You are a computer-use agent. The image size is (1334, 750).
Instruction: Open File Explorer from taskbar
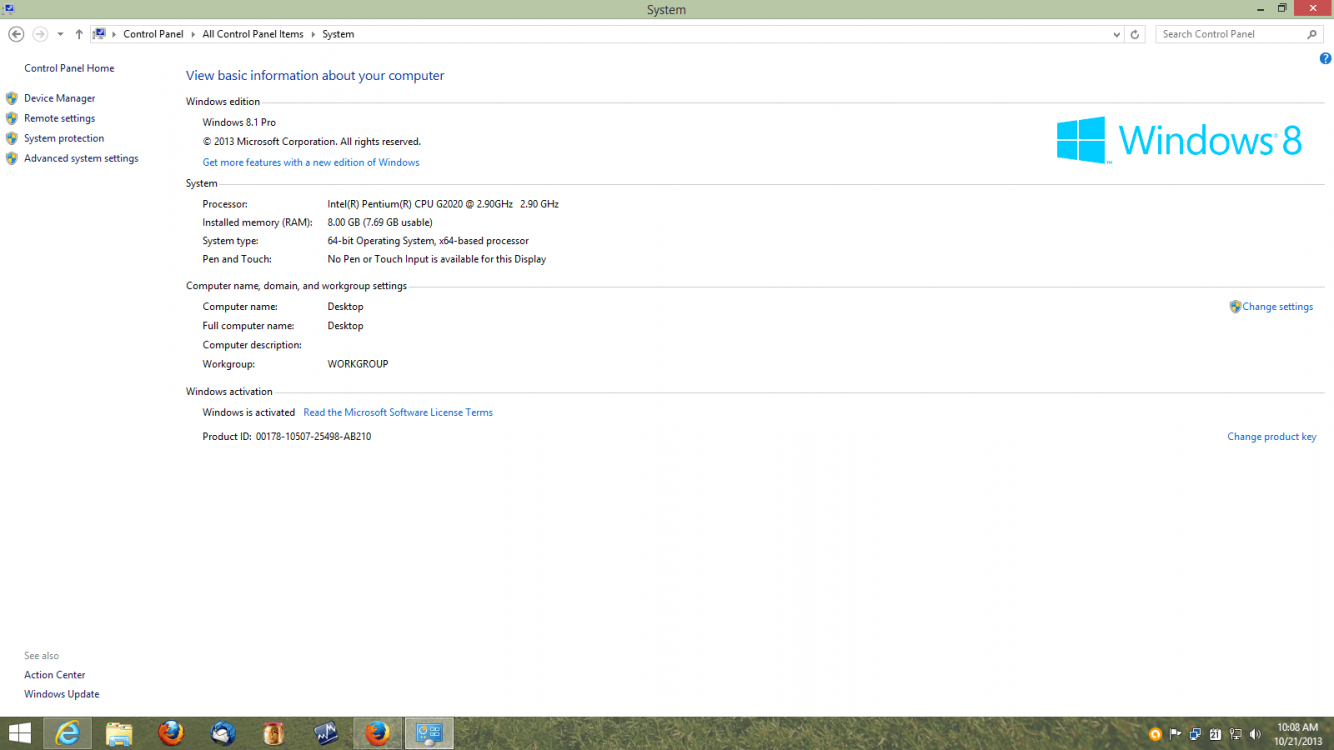tap(119, 733)
